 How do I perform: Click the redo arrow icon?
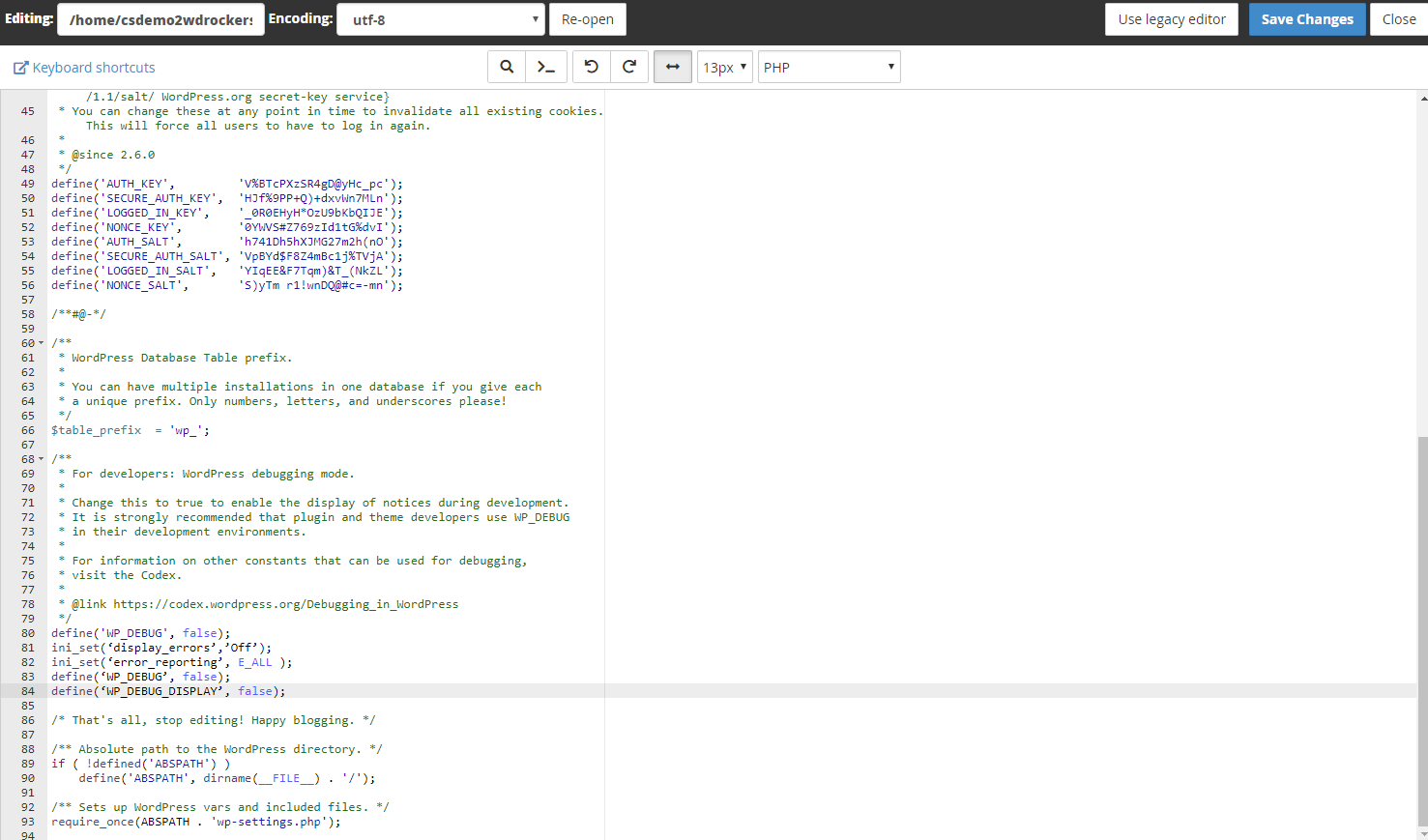coord(629,67)
